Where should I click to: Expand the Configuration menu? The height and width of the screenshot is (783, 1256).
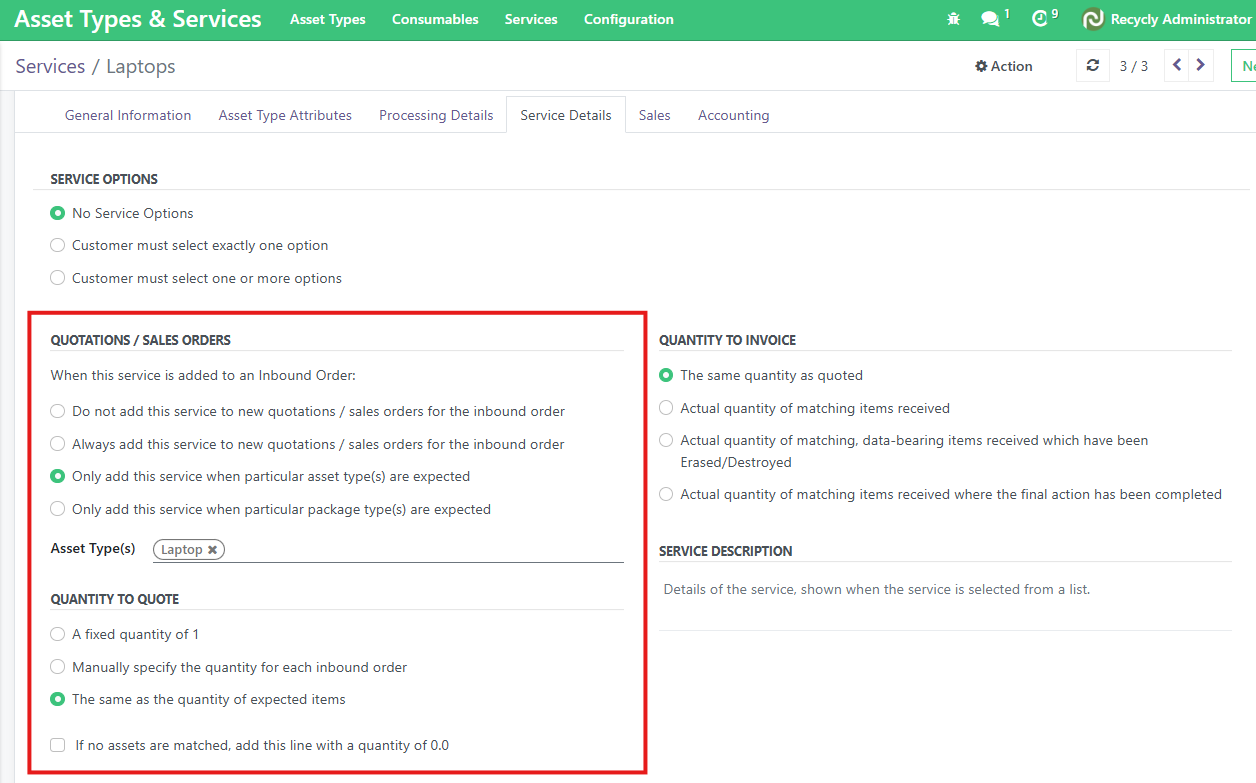click(628, 20)
